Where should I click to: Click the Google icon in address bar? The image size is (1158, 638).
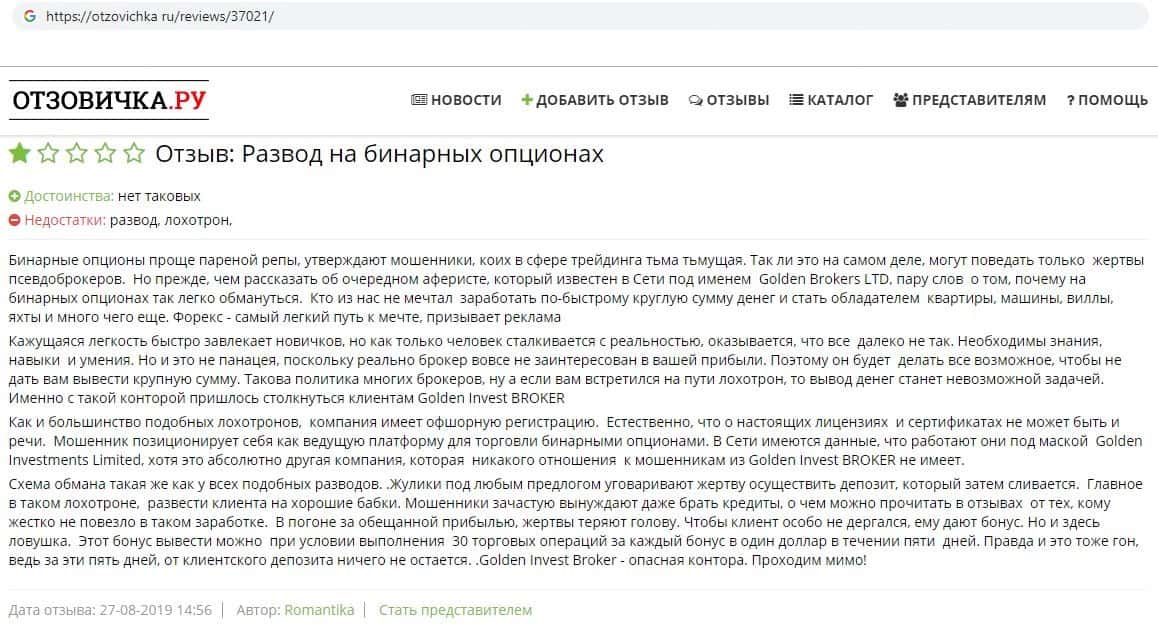(x=30, y=16)
